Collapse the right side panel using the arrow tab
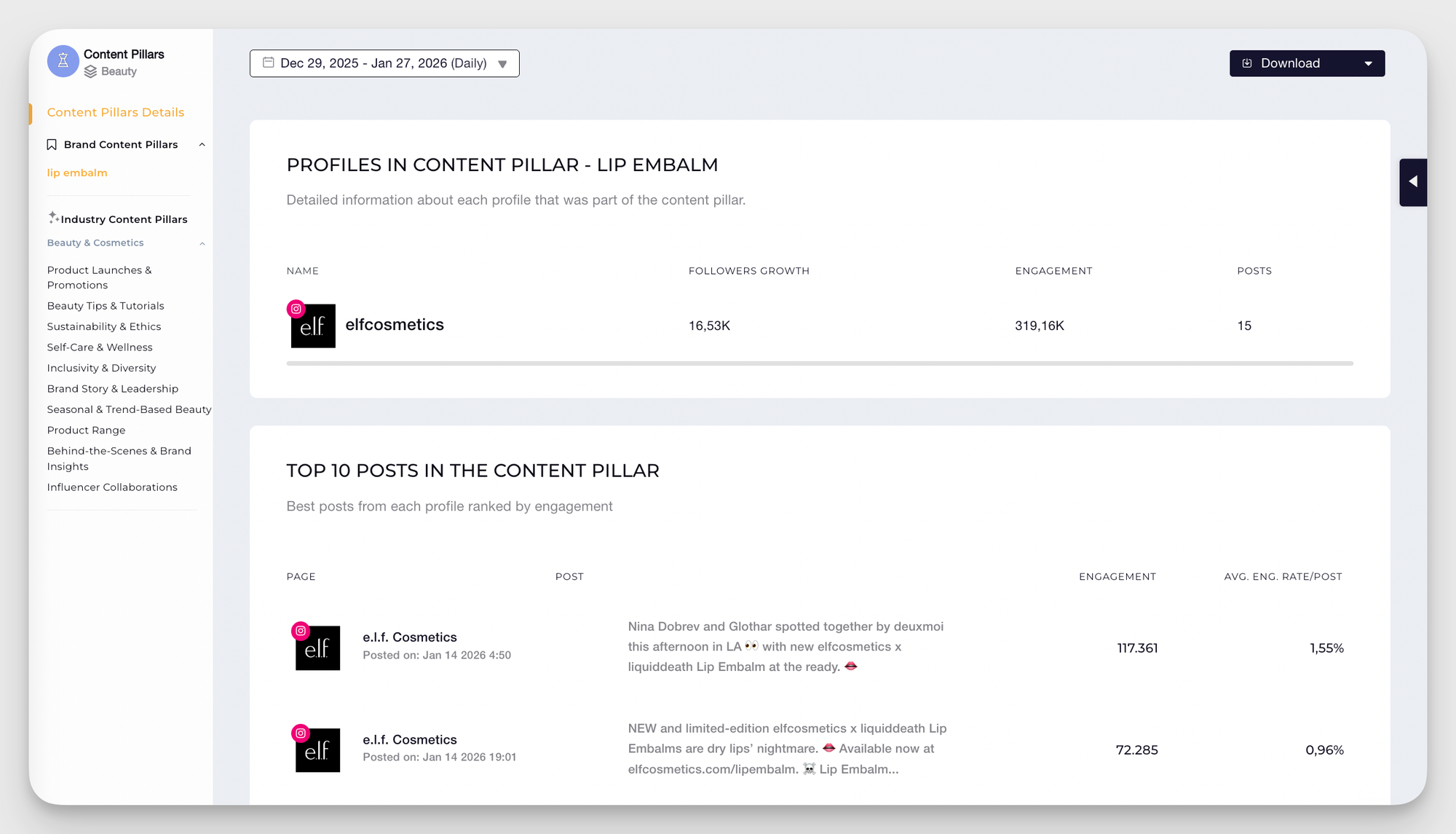Image resolution: width=1456 pixels, height=834 pixels. point(1413,182)
